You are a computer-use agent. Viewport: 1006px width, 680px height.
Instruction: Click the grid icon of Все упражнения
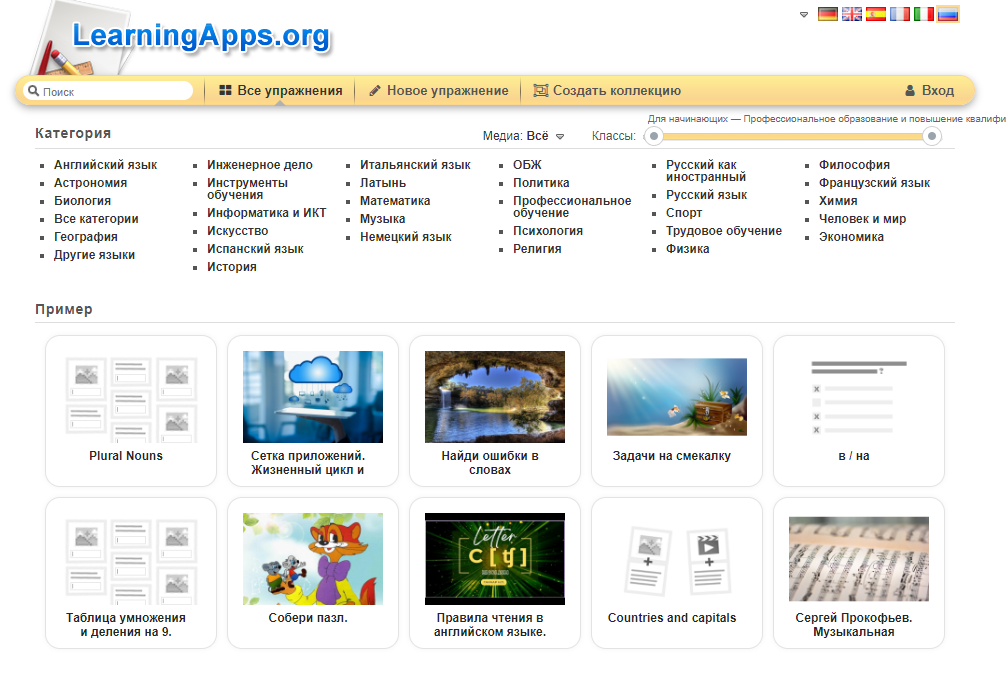tap(225, 90)
